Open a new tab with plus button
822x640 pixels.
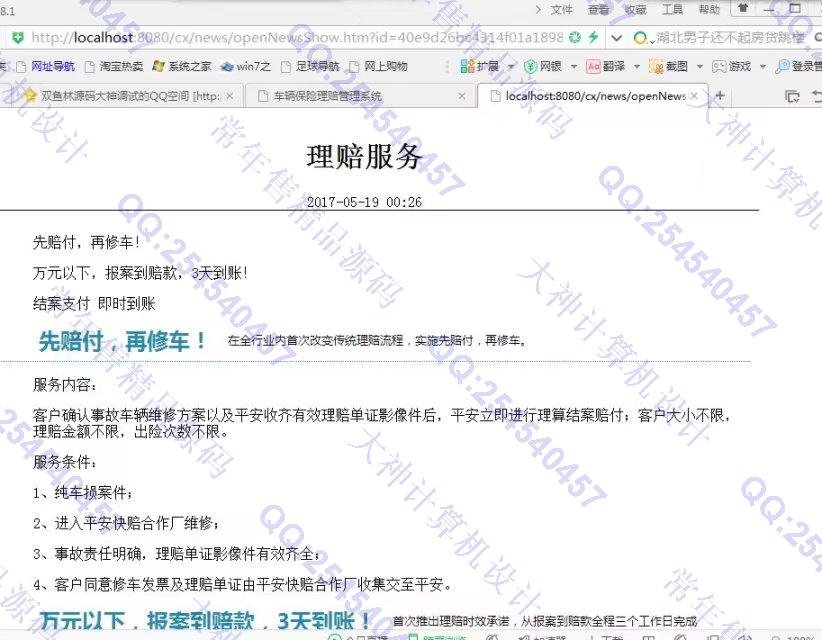point(720,95)
